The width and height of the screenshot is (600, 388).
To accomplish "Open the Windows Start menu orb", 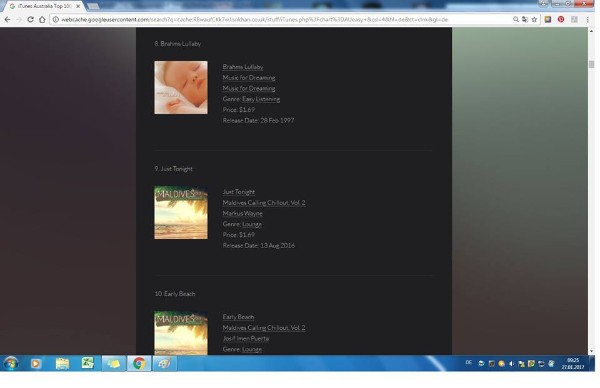I will click(x=10, y=363).
